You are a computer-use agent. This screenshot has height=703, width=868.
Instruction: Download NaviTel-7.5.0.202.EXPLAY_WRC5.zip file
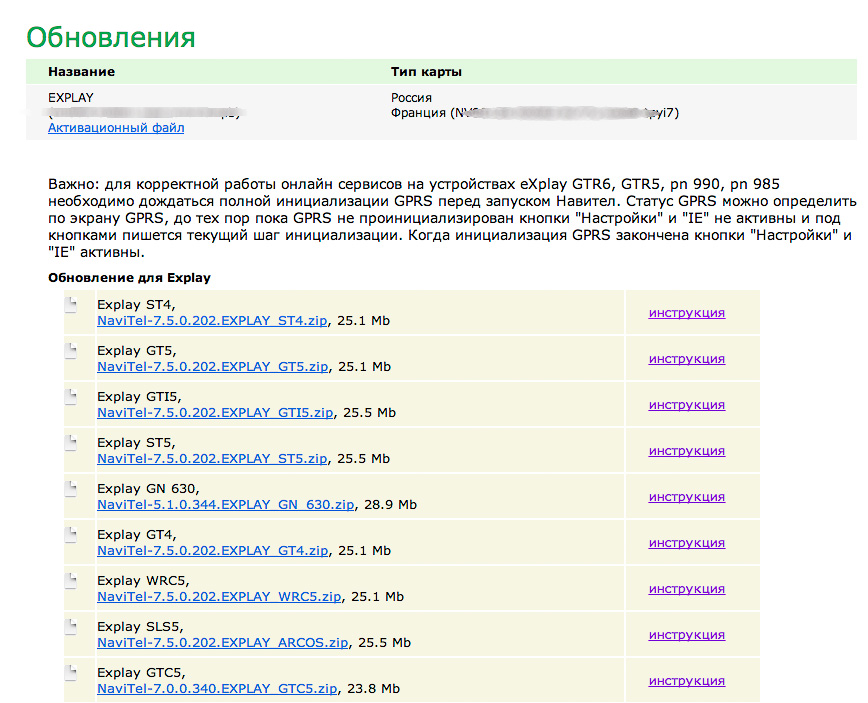pos(219,597)
